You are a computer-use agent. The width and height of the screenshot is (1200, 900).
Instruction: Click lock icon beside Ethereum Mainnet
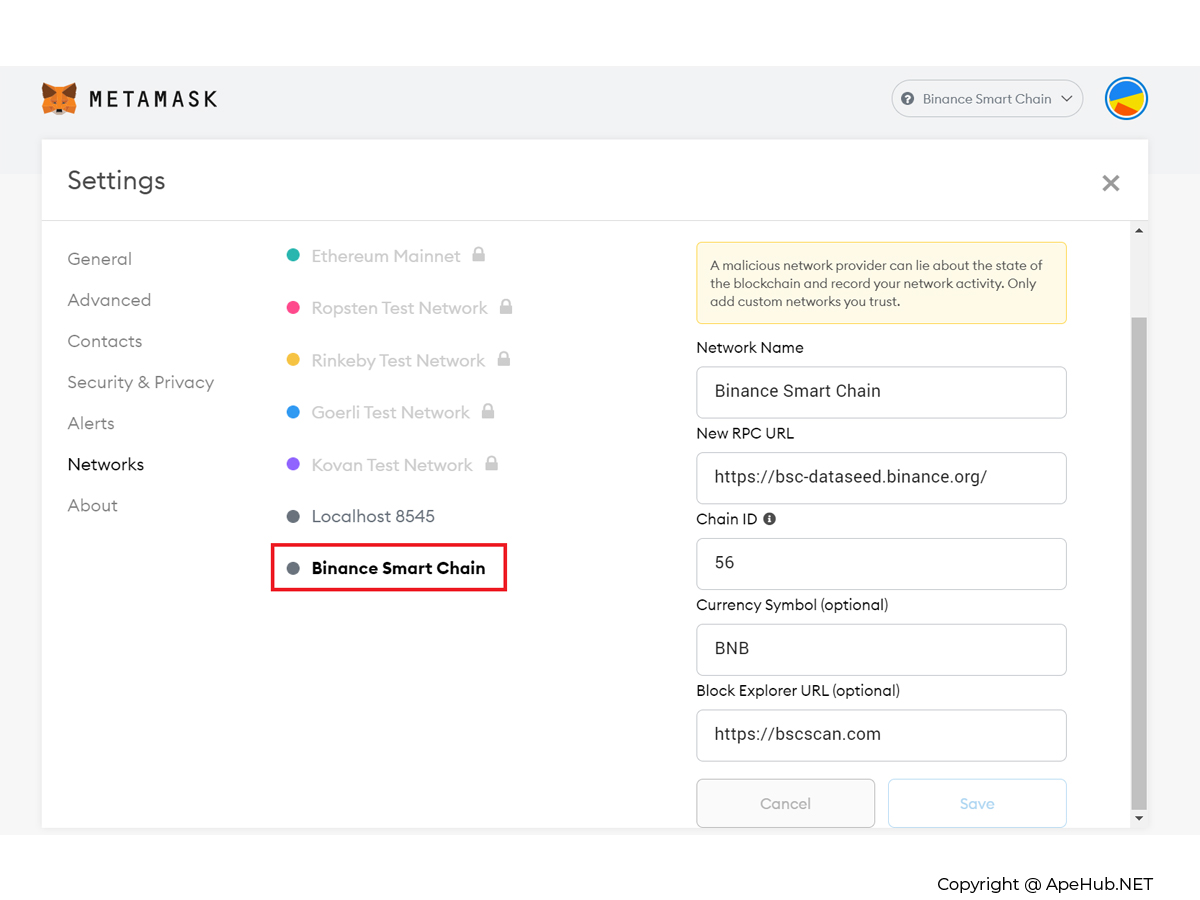point(479,255)
